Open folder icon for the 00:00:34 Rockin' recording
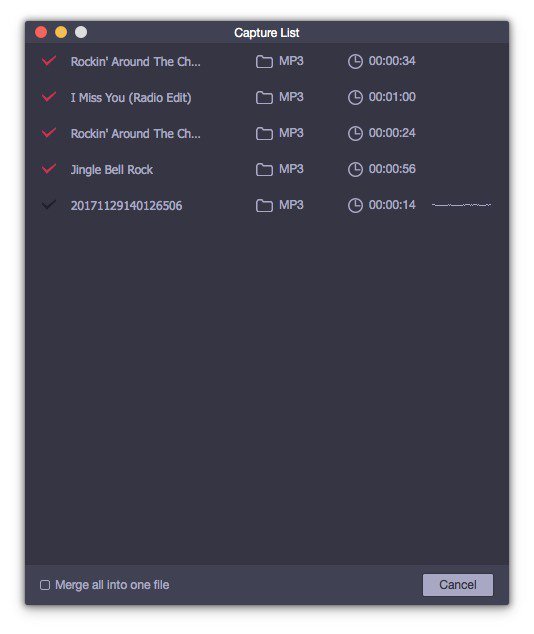 coord(264,62)
